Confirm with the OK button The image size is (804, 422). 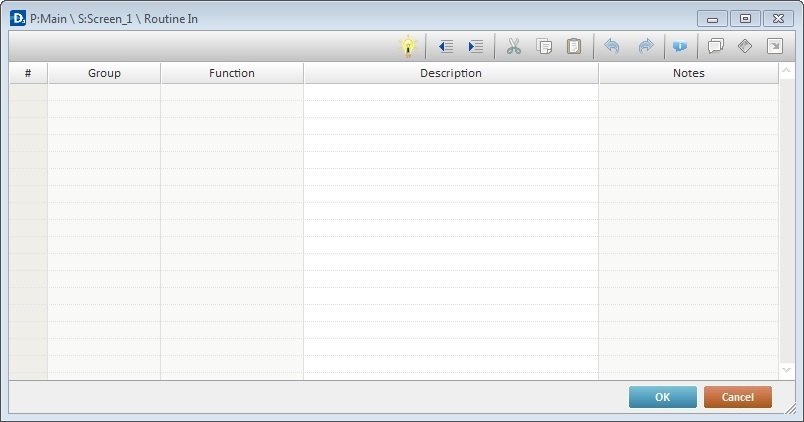pyautogui.click(x=662, y=397)
